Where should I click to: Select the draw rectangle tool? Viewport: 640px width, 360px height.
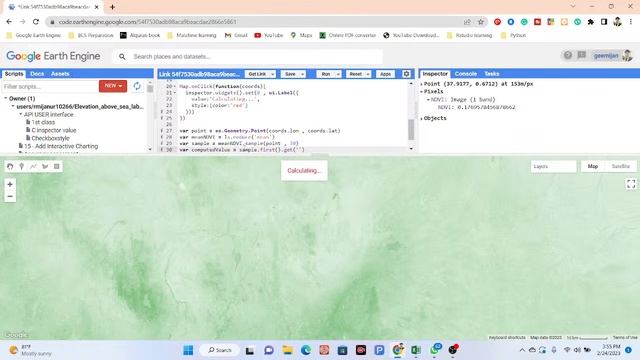[57, 167]
